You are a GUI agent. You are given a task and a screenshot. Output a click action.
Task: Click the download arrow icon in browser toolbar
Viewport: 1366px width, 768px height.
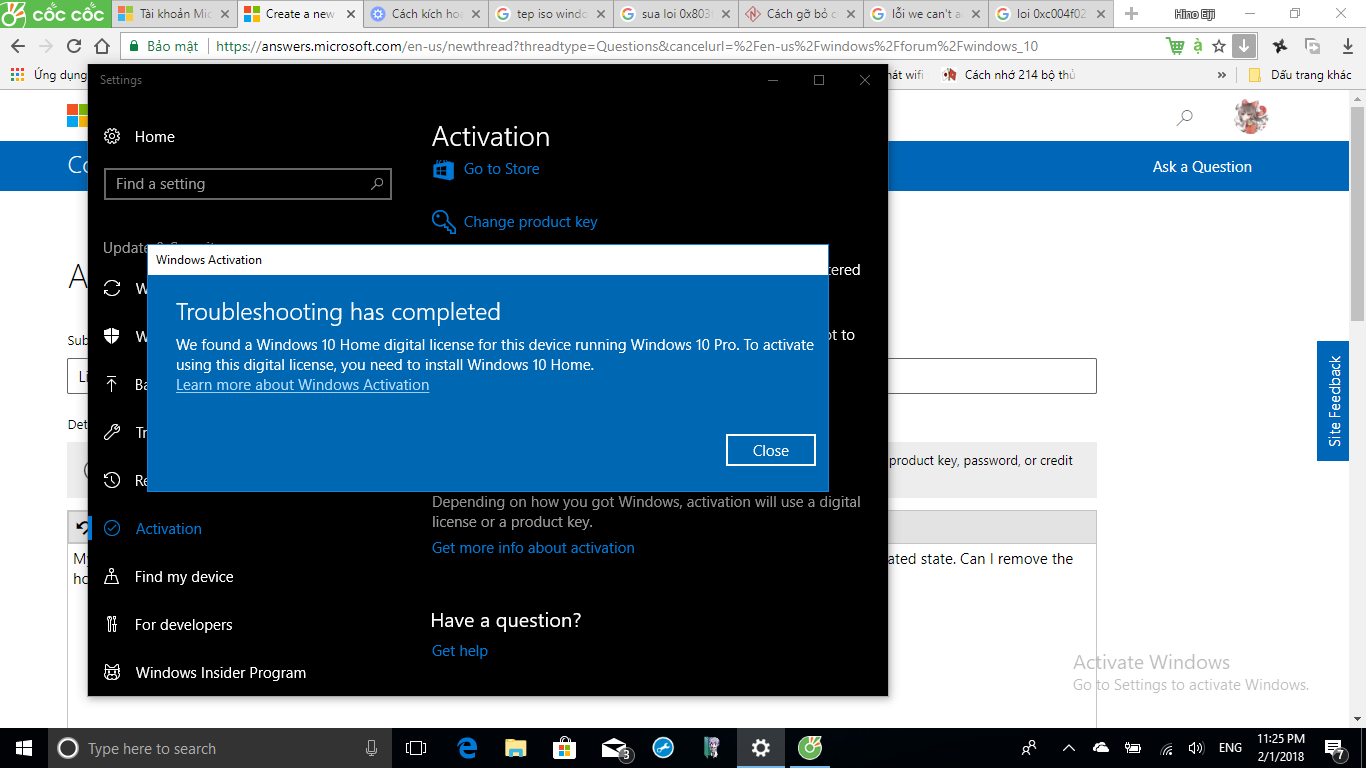pyautogui.click(x=1243, y=46)
